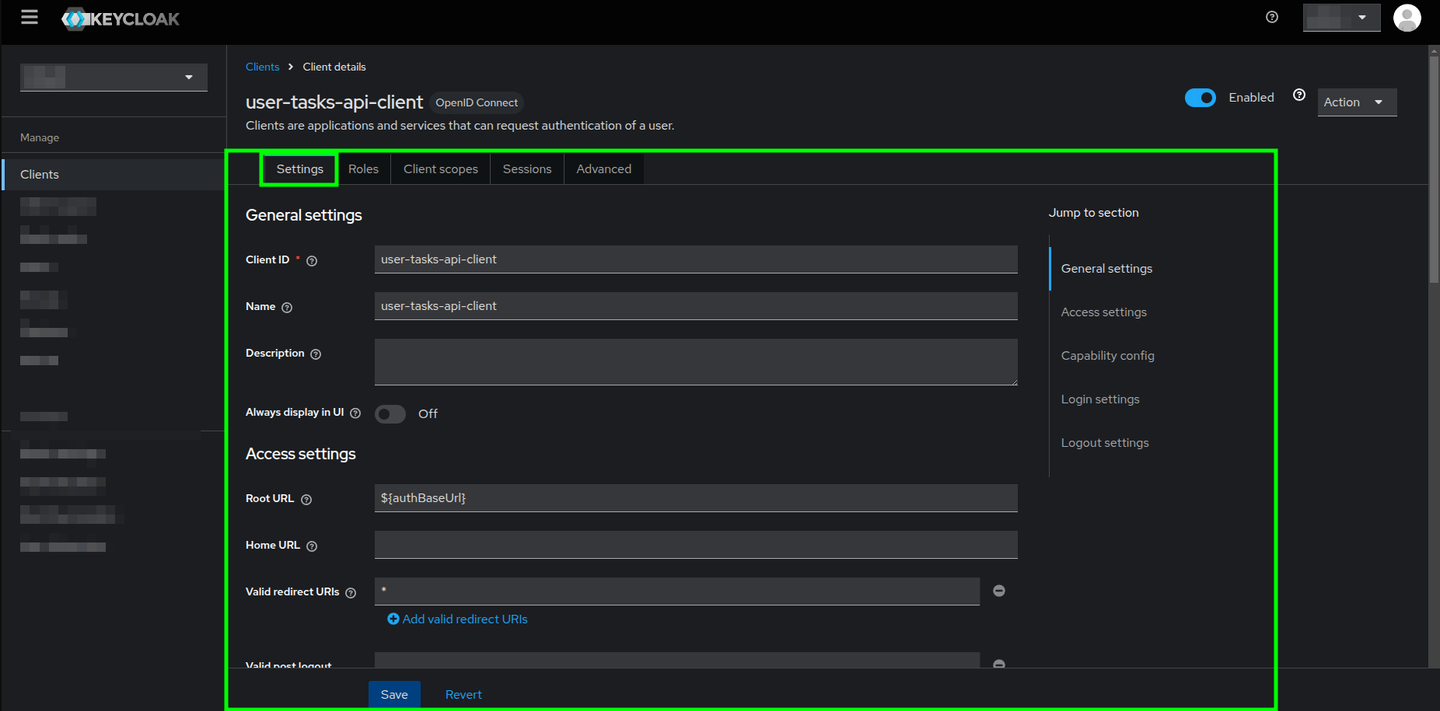Click the user avatar in the top bar

(1407, 17)
